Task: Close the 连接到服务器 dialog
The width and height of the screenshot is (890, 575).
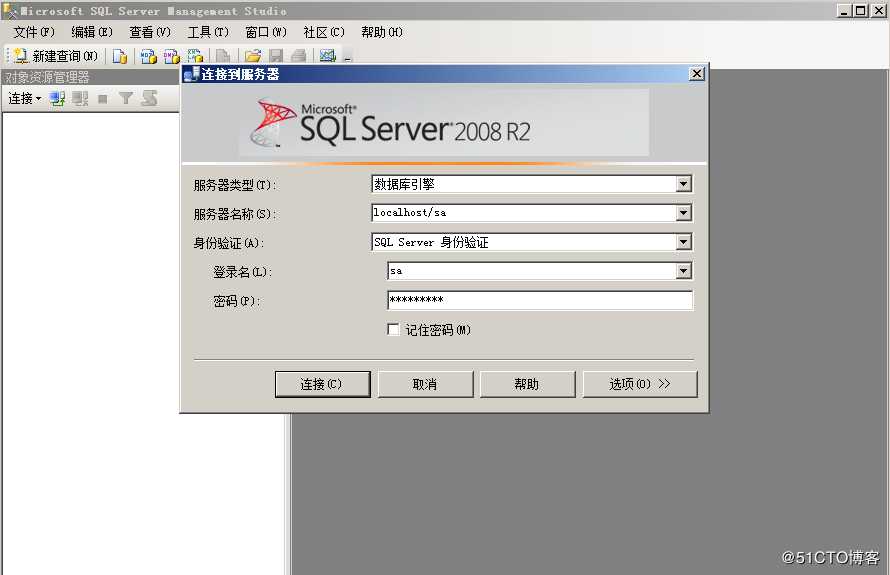Action: [696, 74]
